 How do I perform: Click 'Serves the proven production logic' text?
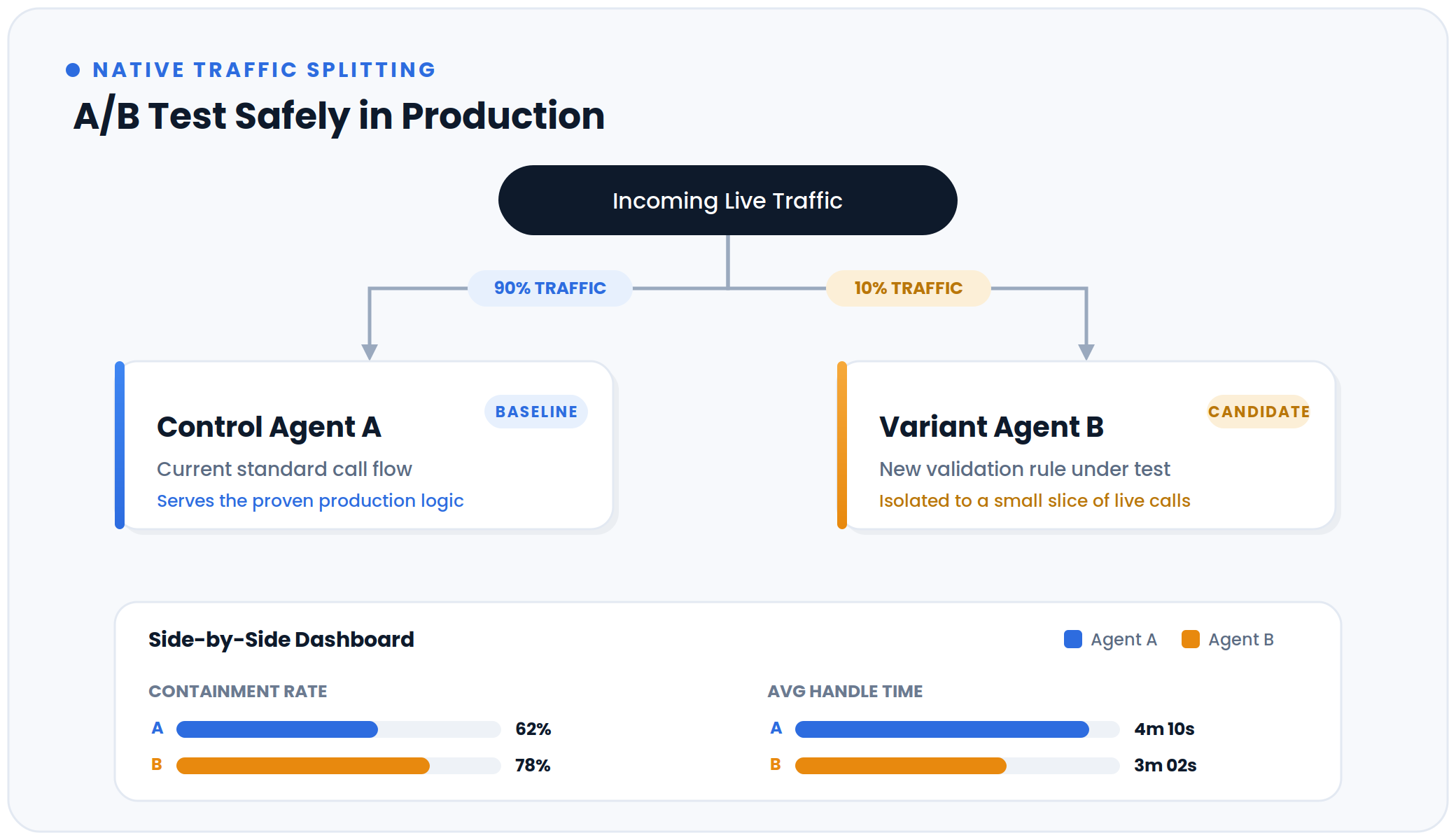[310, 501]
